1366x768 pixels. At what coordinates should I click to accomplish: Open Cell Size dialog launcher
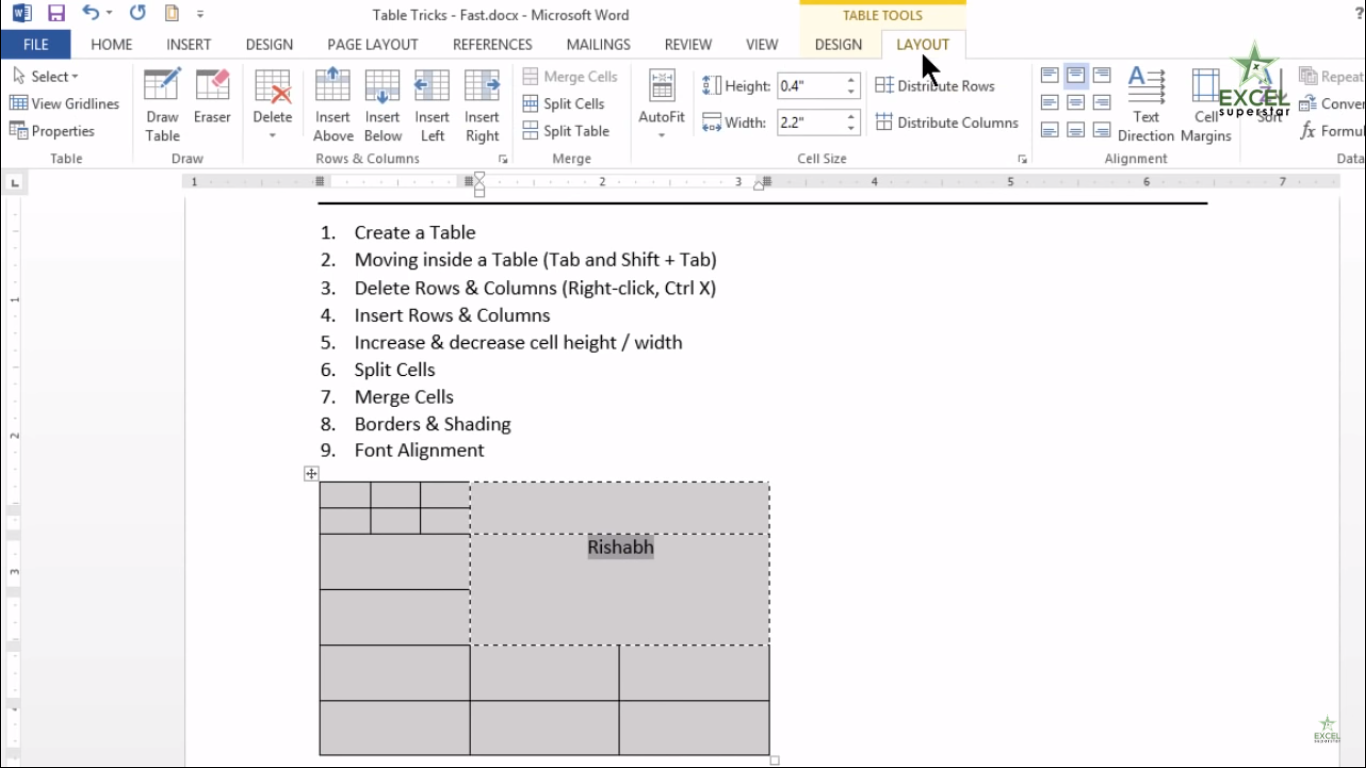[x=1022, y=159]
